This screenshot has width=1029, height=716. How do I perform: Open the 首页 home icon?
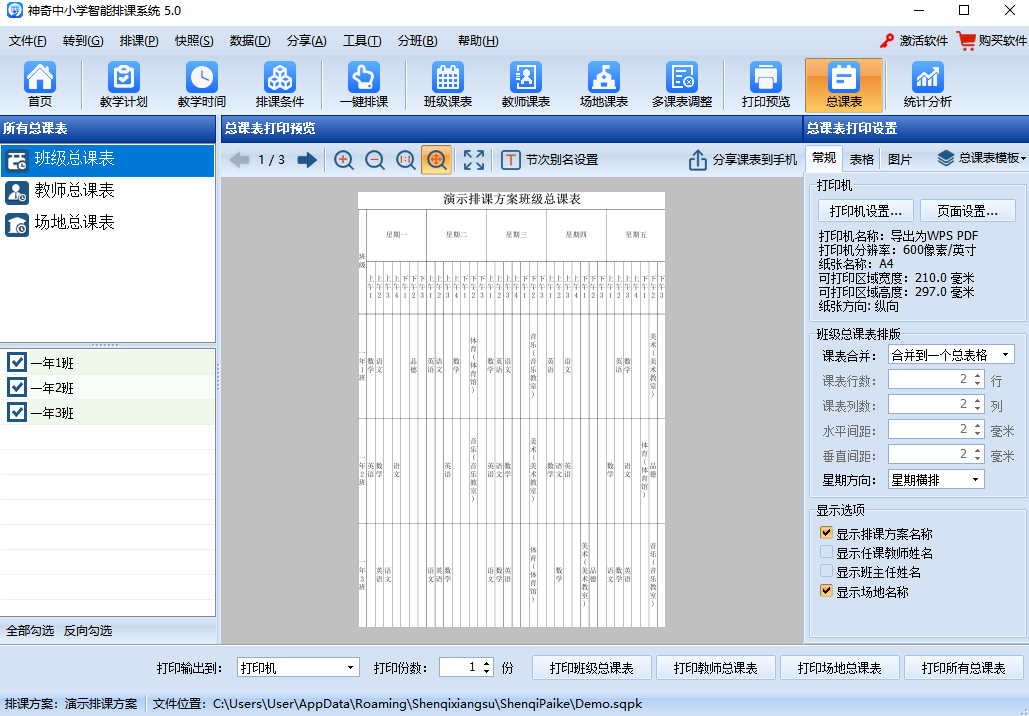(x=40, y=85)
